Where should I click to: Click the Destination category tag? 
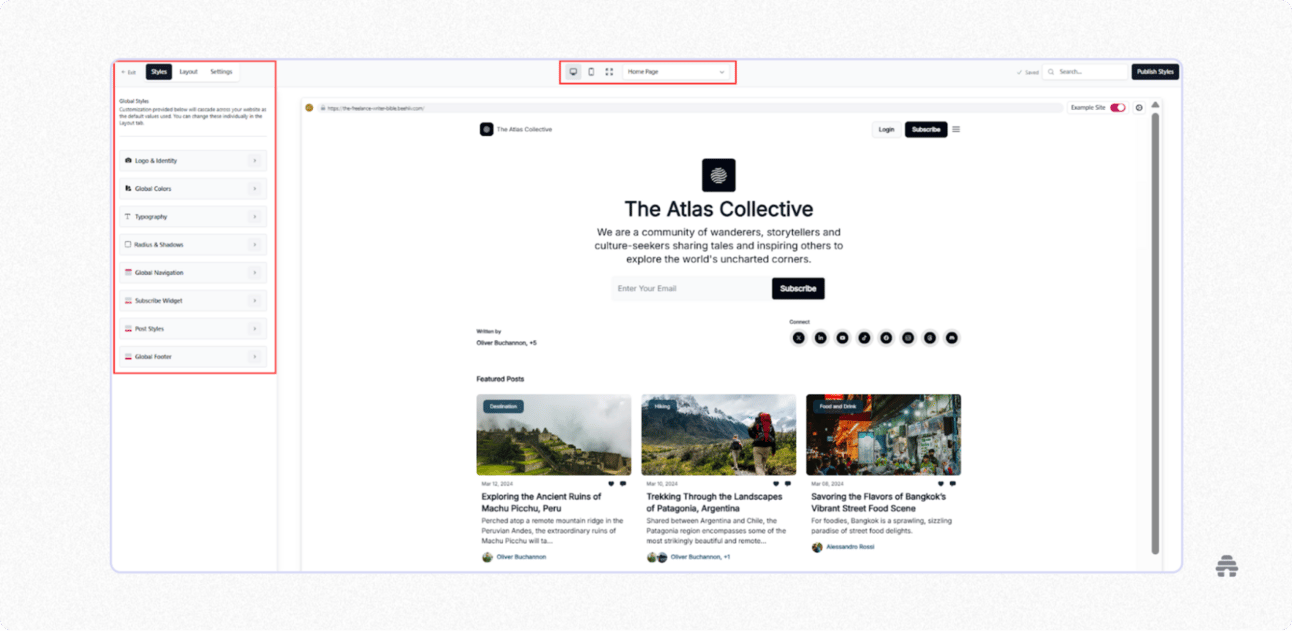[x=503, y=406]
